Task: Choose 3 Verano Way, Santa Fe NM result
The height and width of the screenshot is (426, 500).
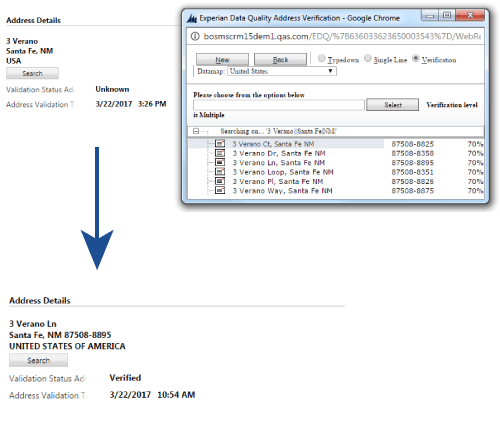Action: [x=282, y=191]
